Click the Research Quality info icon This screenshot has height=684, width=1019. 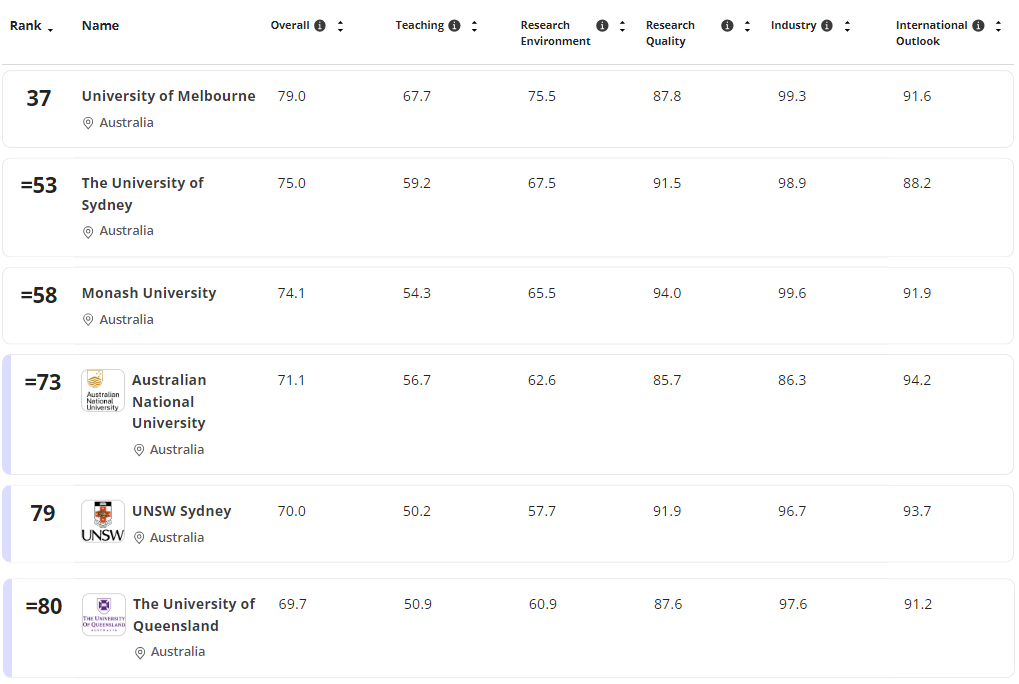click(727, 26)
